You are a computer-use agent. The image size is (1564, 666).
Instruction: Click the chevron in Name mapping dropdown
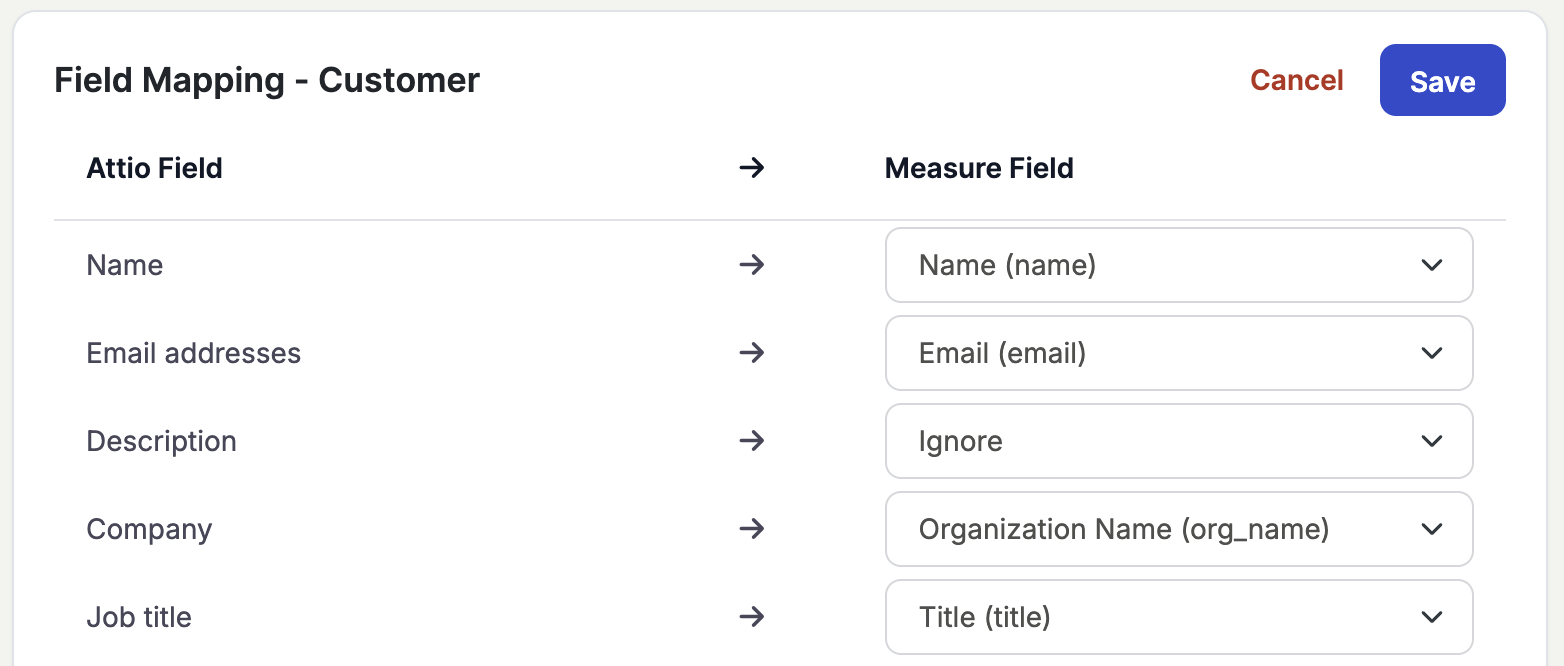click(x=1431, y=265)
